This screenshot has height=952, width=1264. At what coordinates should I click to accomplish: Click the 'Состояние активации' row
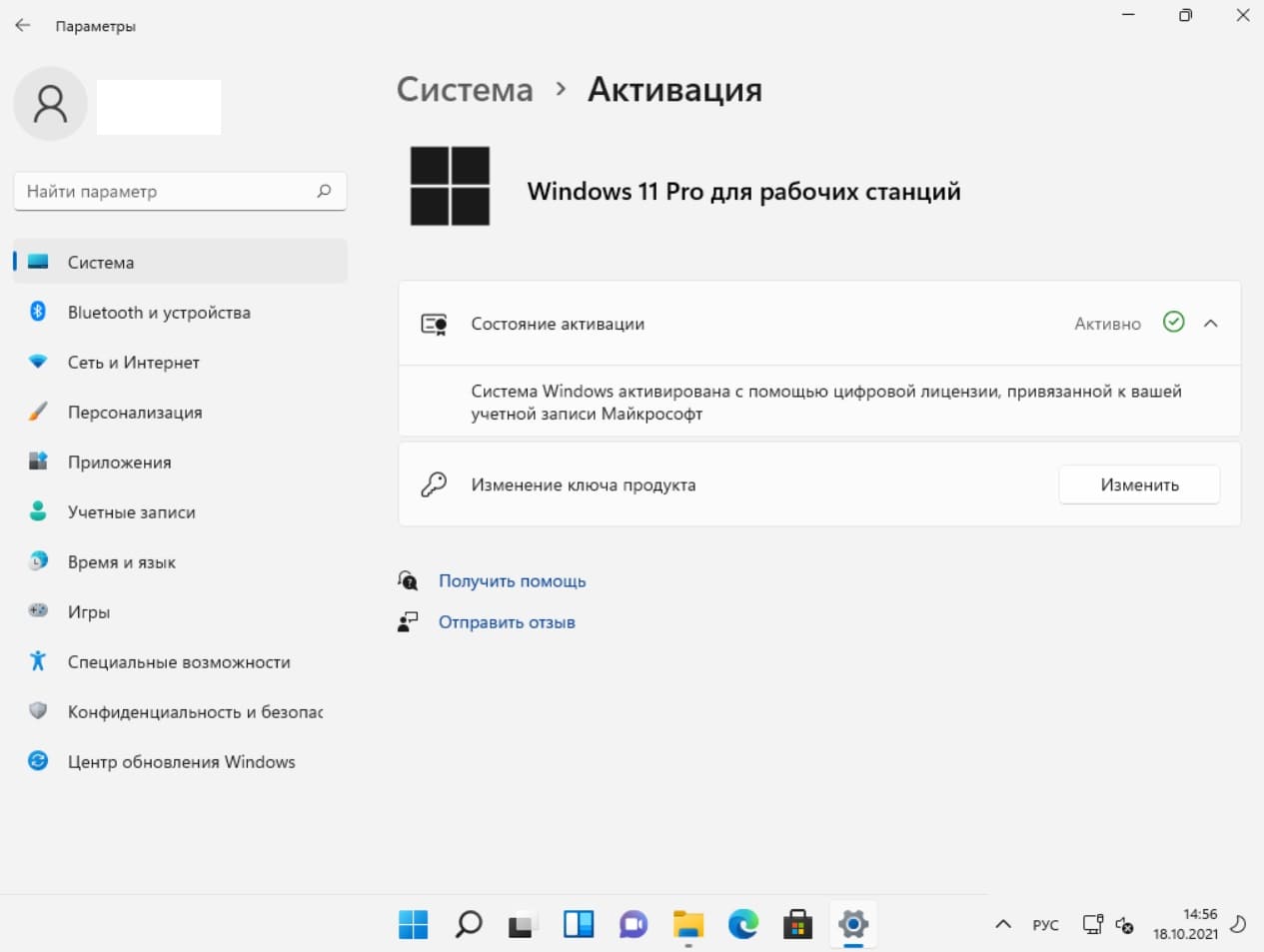(x=819, y=324)
